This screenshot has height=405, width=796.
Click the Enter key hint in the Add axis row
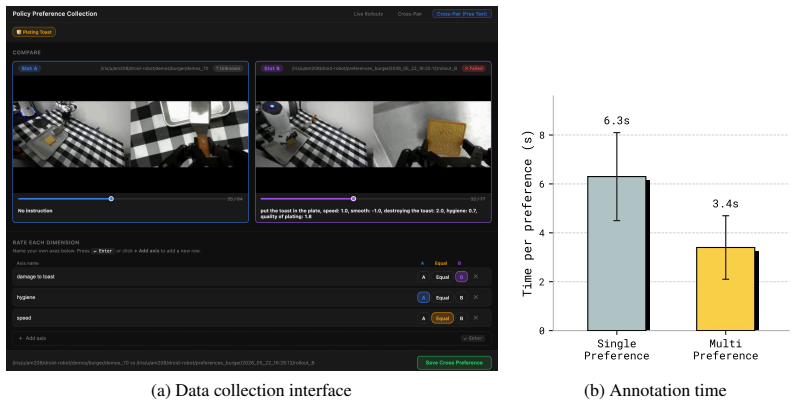click(x=473, y=339)
